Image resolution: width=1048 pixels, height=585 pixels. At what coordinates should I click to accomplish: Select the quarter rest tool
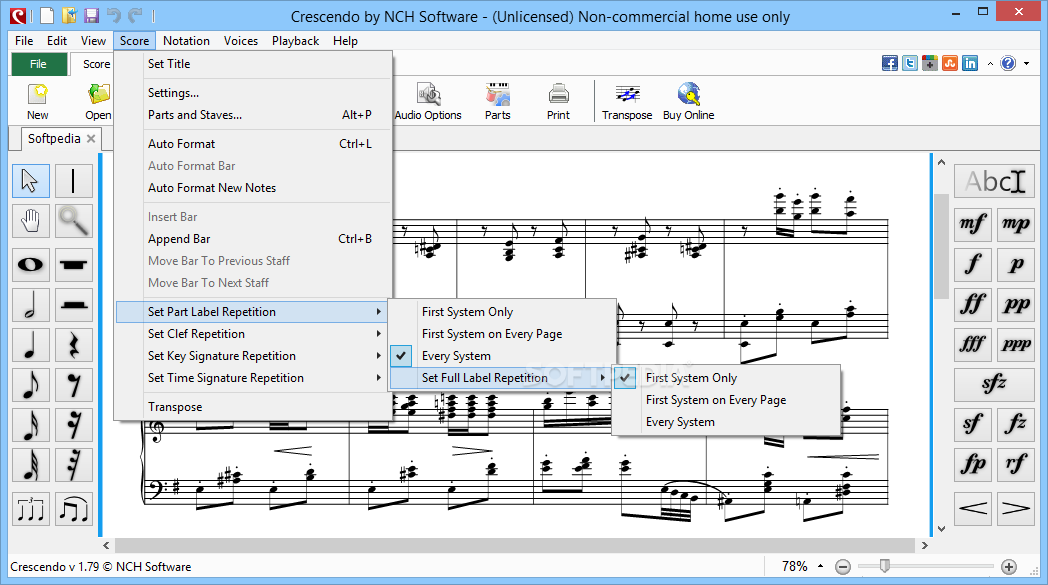(x=74, y=345)
